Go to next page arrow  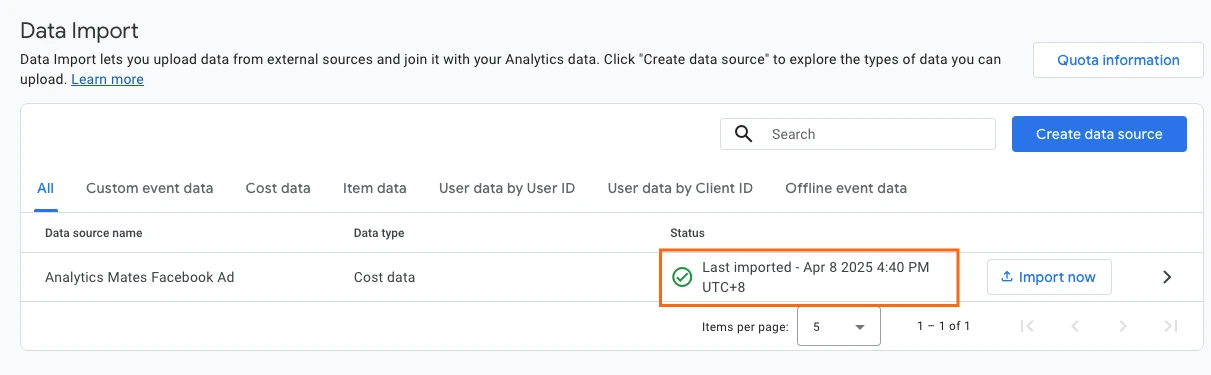(x=1123, y=326)
